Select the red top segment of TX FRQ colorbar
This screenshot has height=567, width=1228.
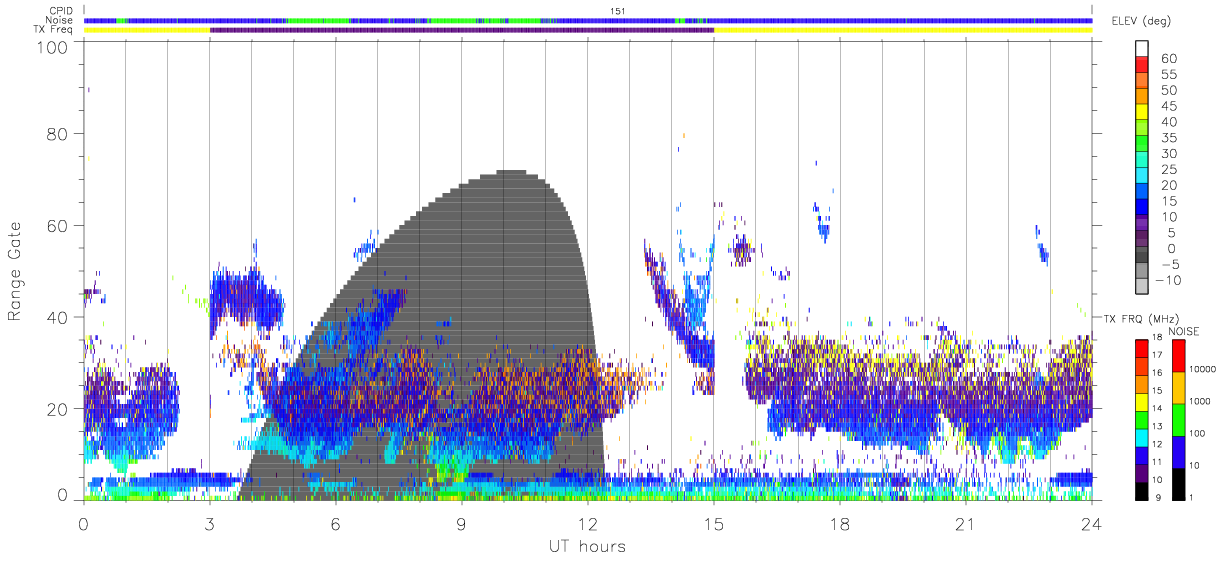[x=1142, y=349]
